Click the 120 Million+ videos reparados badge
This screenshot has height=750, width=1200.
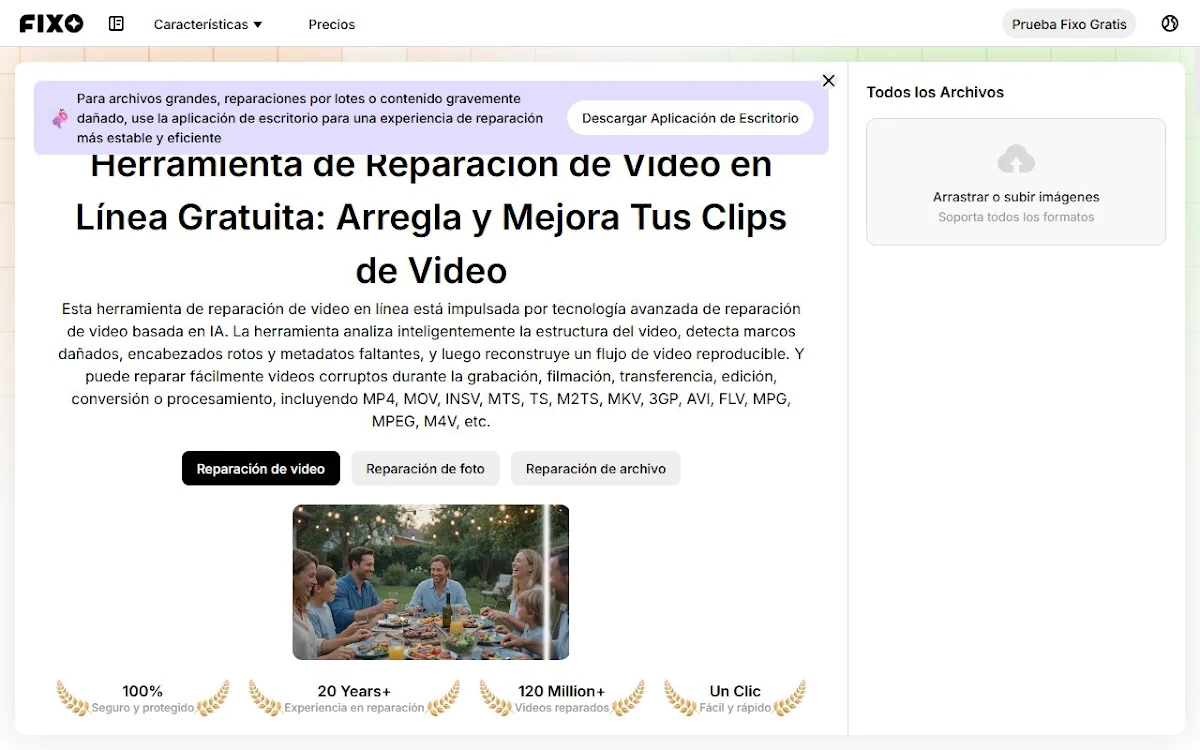click(561, 698)
